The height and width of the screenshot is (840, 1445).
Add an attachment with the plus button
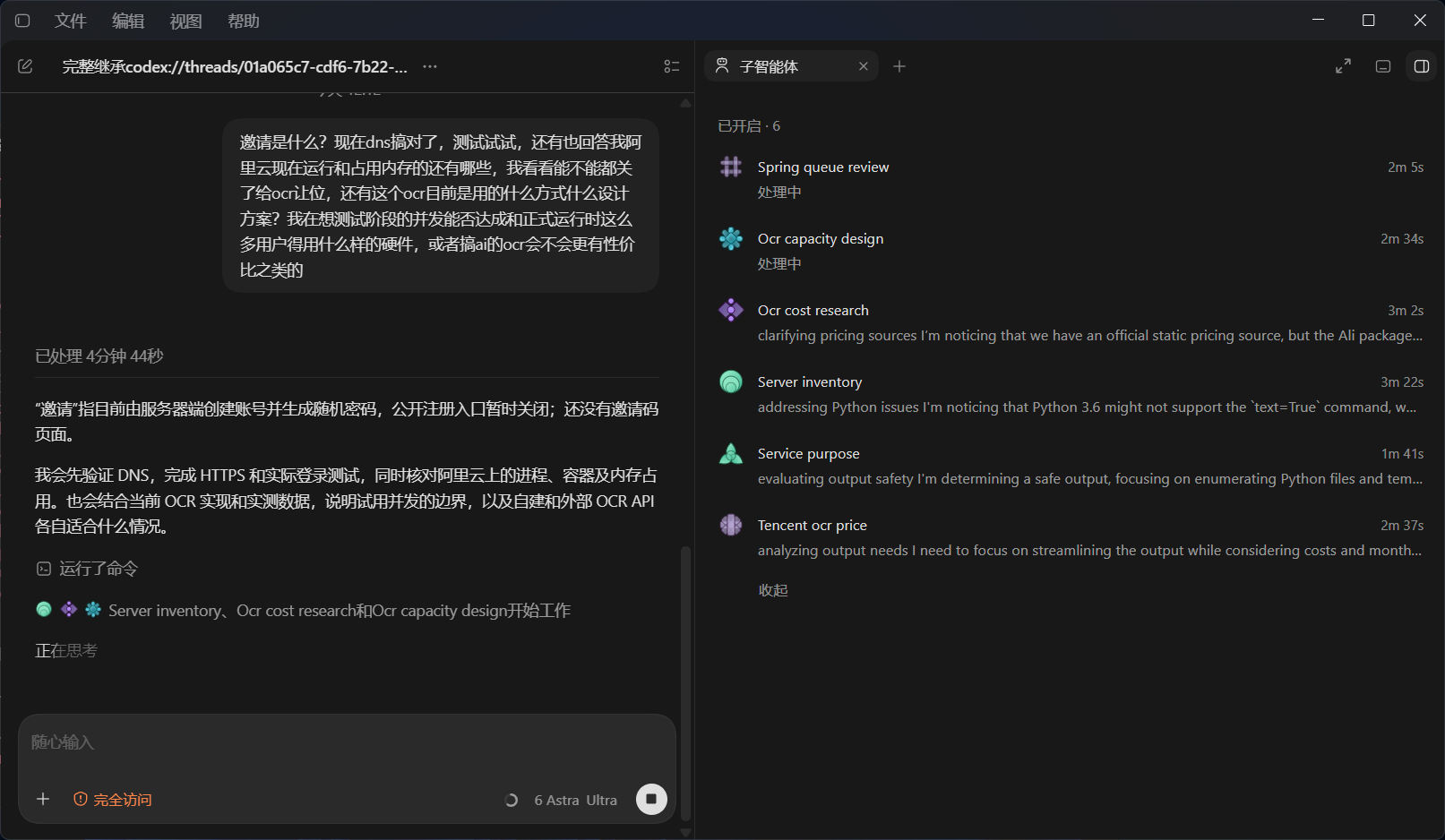coord(43,799)
